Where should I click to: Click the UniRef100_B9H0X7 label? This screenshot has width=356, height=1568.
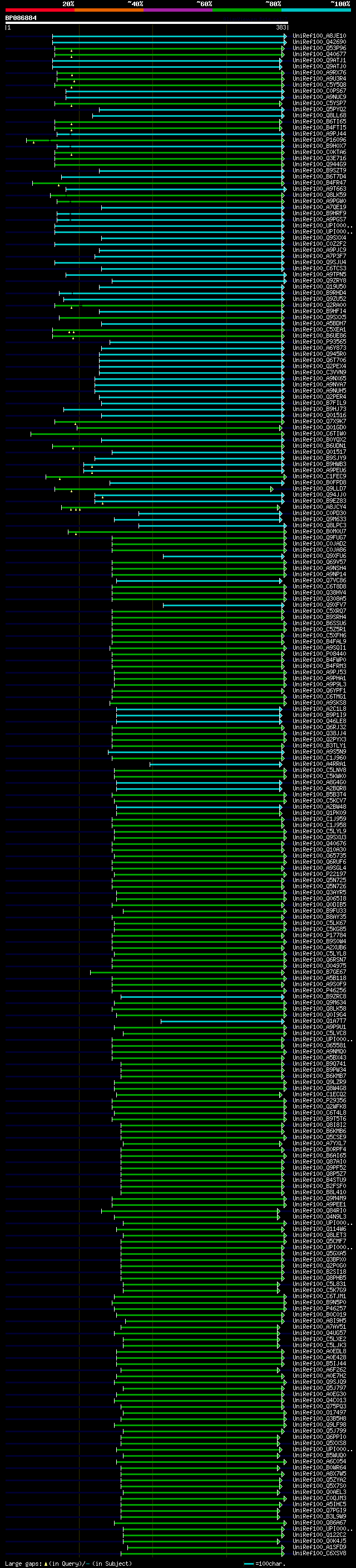pyautogui.click(x=319, y=146)
